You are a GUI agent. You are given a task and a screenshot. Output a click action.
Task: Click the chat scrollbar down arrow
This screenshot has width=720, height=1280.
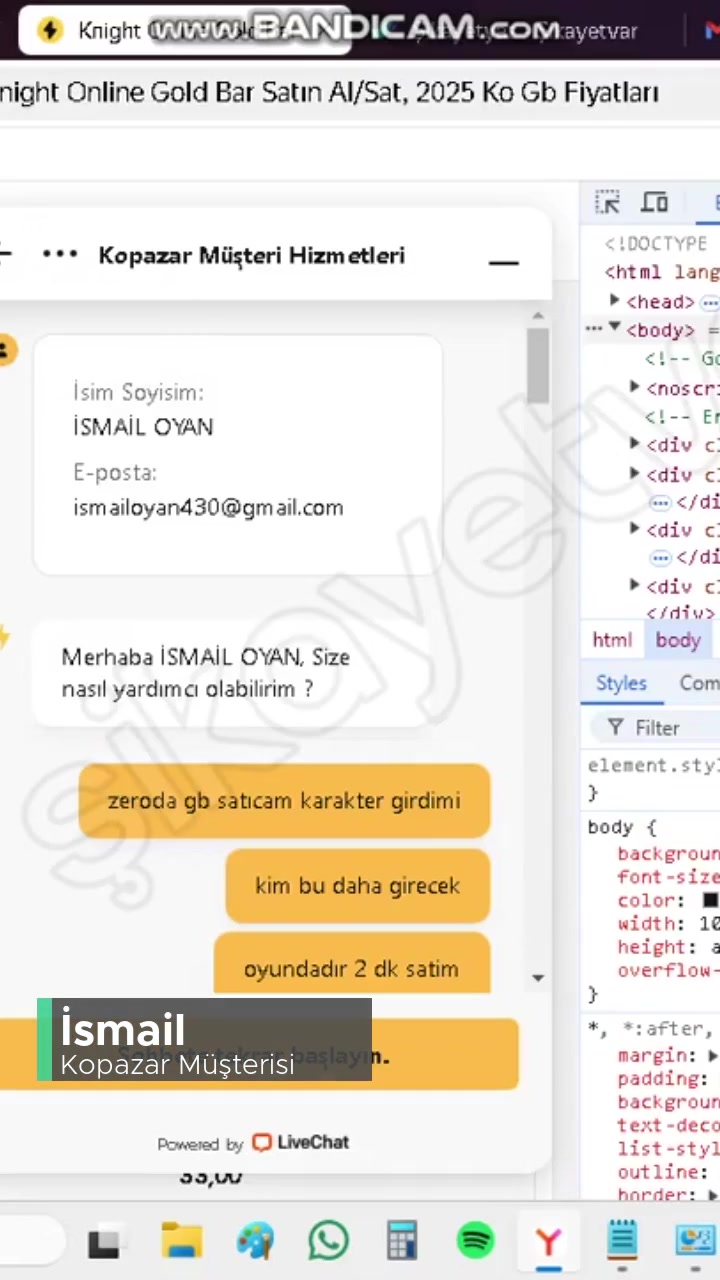coord(538,978)
